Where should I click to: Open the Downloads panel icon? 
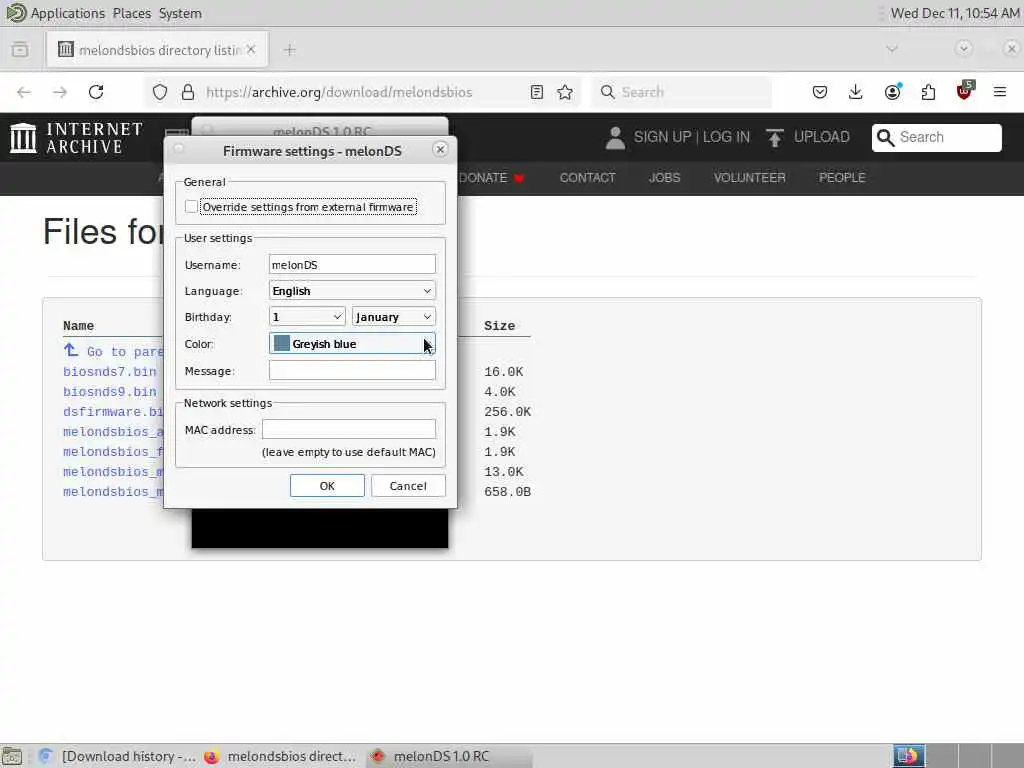(x=856, y=92)
